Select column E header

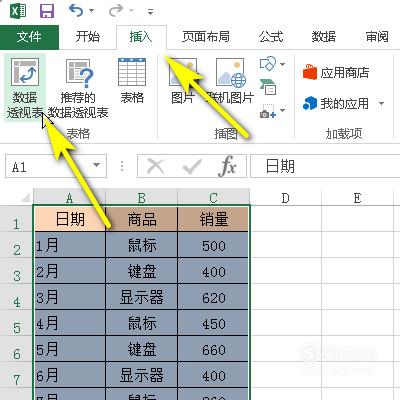pyautogui.click(x=358, y=198)
